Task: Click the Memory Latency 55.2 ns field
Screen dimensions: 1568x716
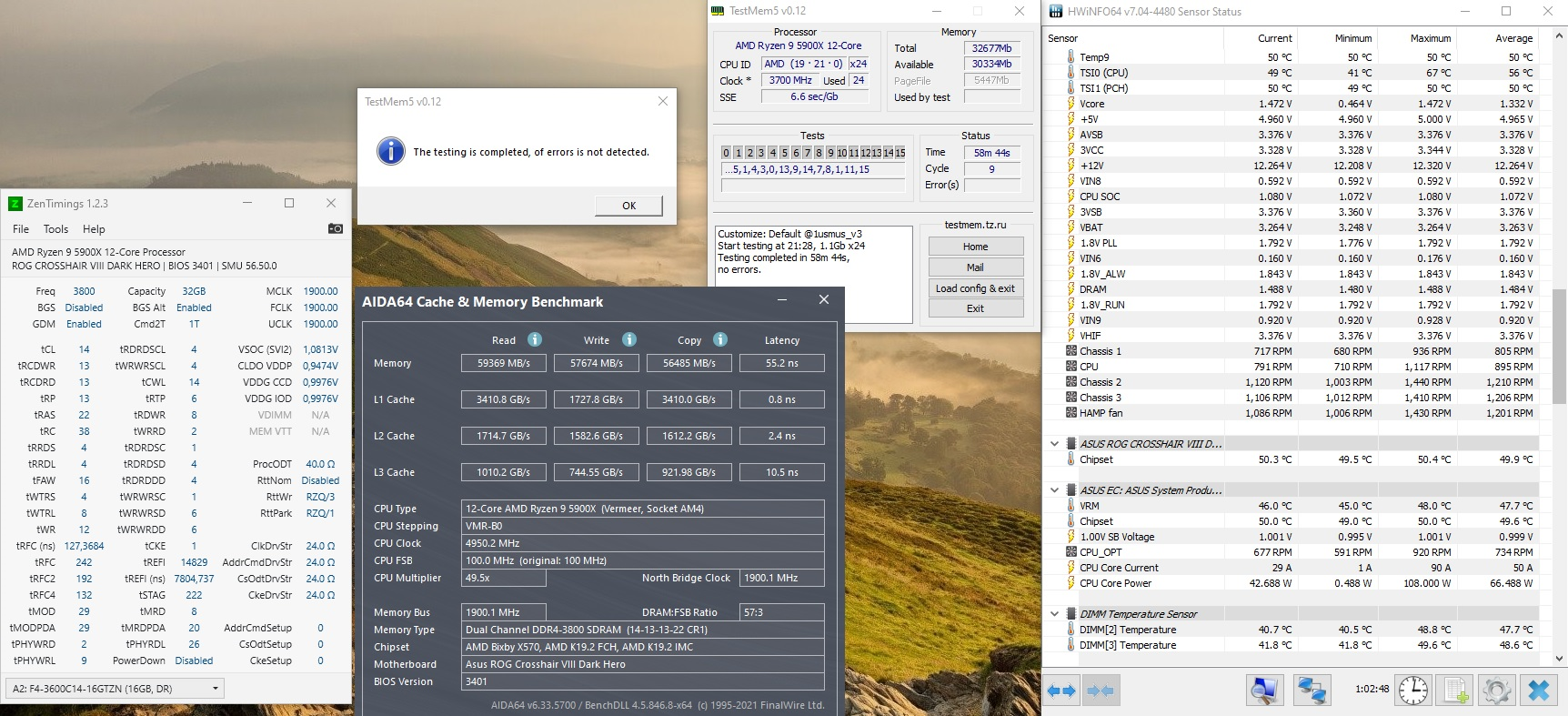Action: 782,363
